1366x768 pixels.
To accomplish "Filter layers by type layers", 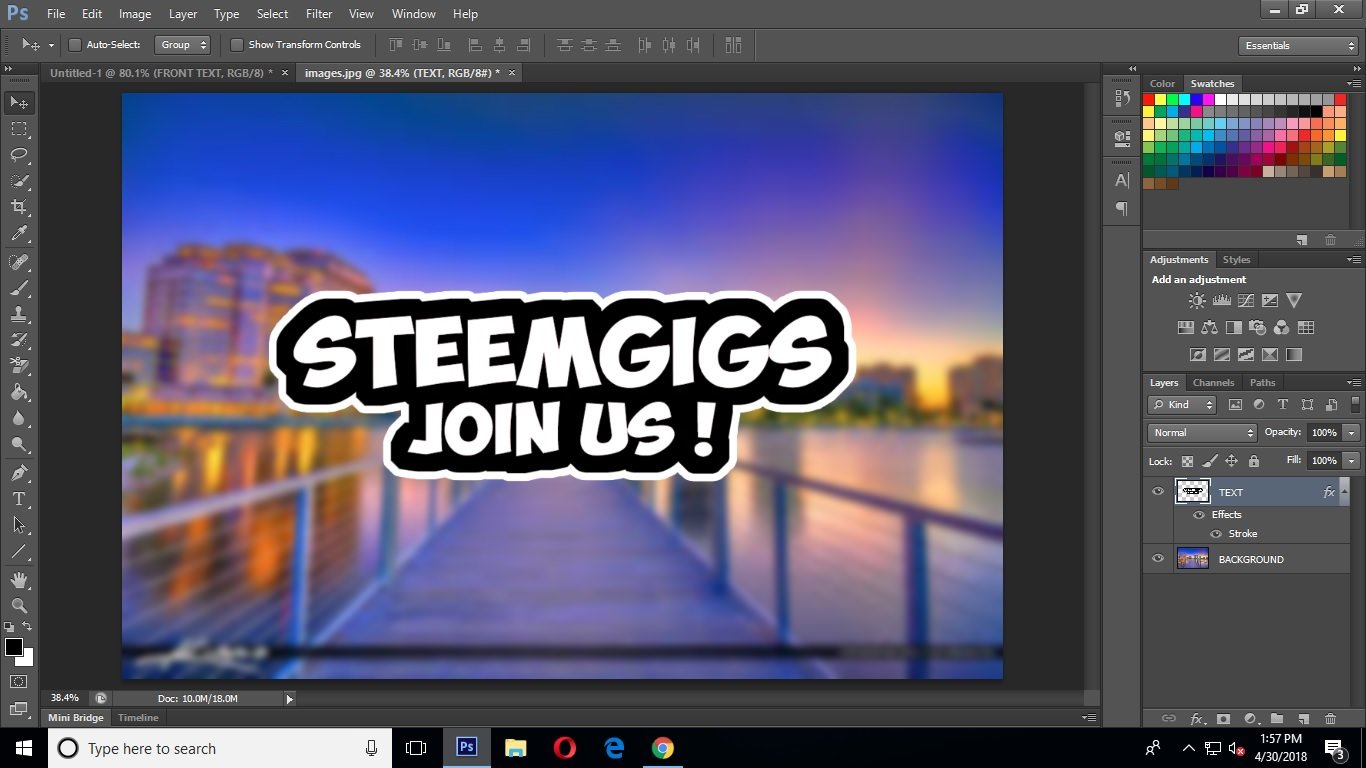I will click(1283, 405).
